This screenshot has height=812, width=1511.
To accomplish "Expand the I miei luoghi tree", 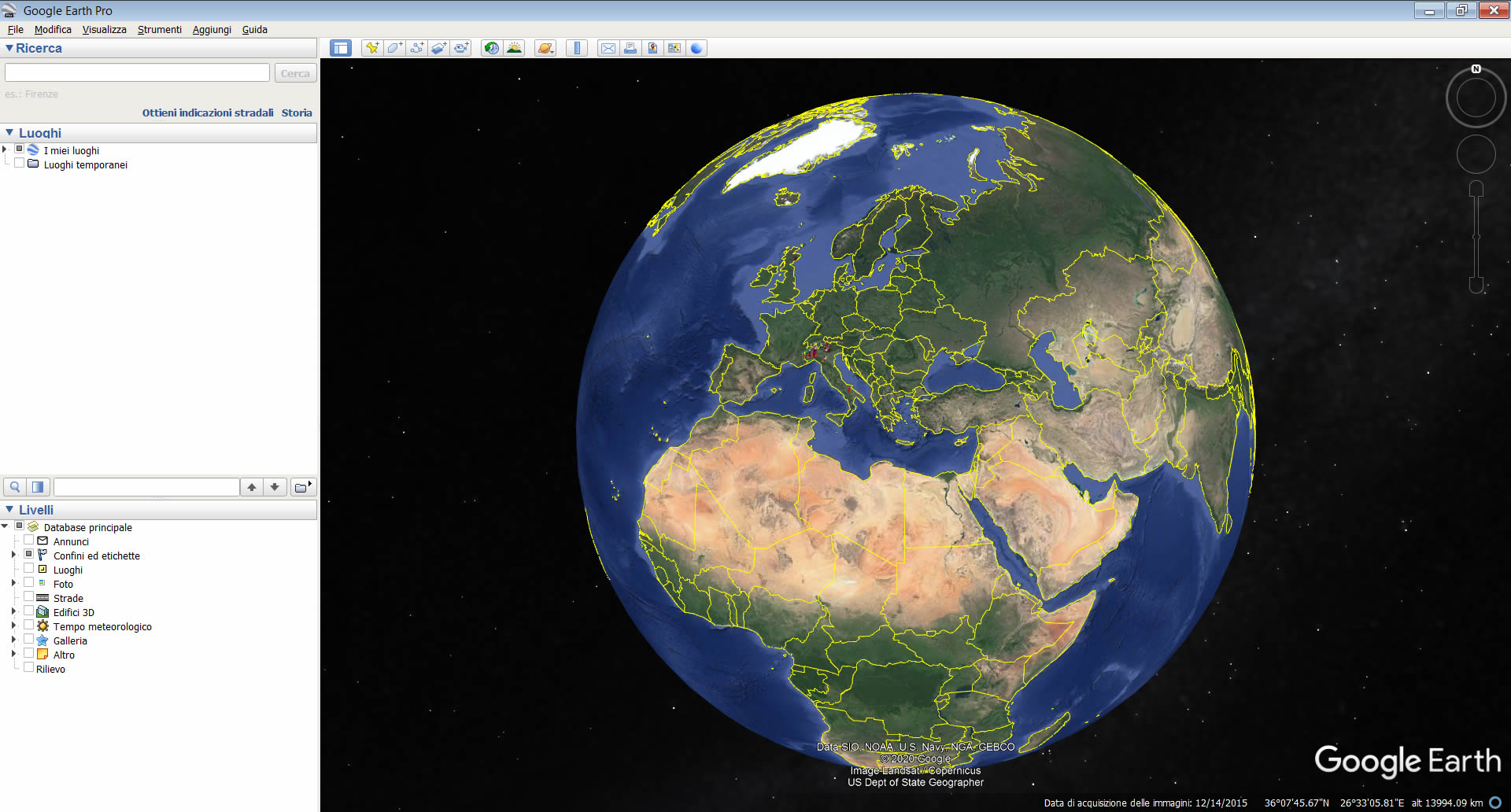I will 5,149.
